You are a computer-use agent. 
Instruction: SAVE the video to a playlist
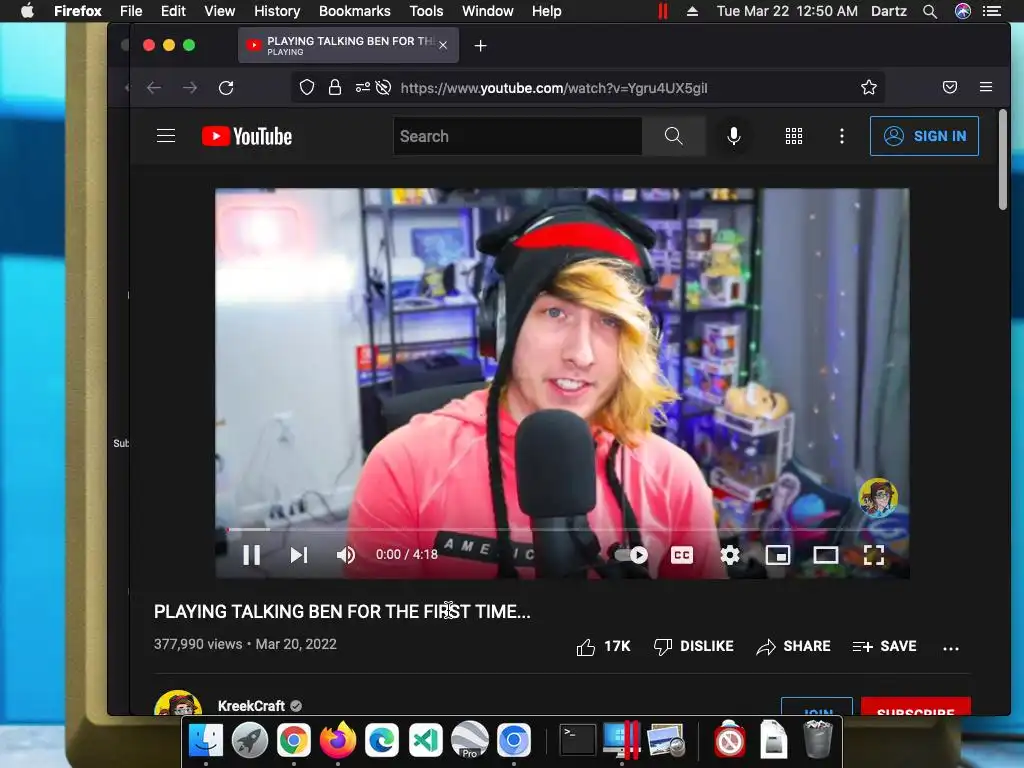click(884, 647)
